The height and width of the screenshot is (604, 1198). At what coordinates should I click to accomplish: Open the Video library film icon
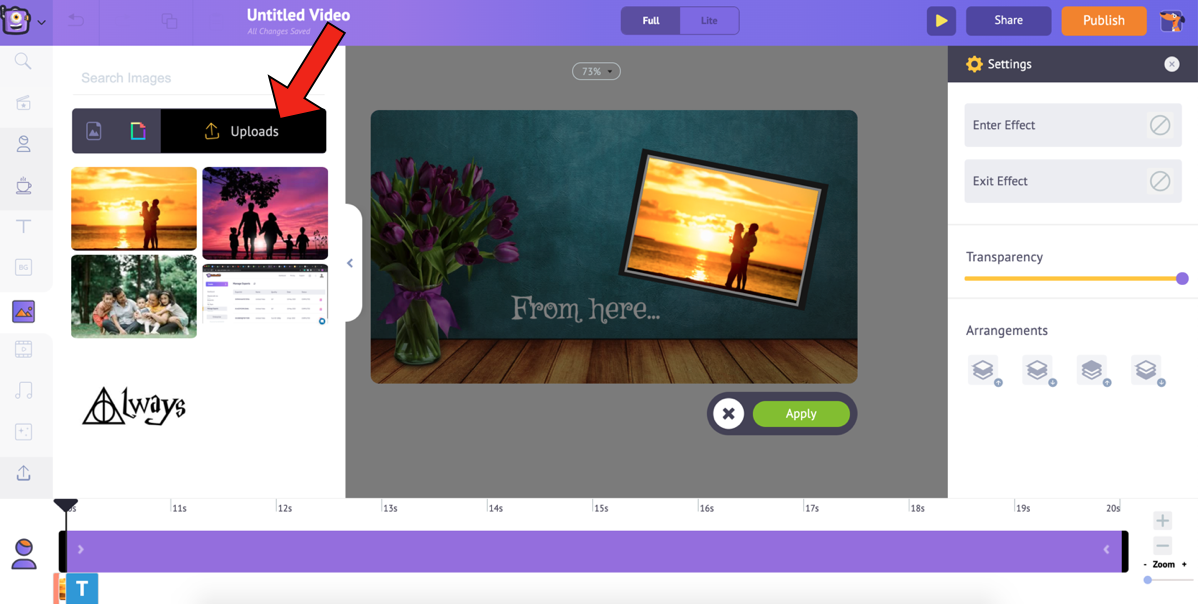pos(23,349)
